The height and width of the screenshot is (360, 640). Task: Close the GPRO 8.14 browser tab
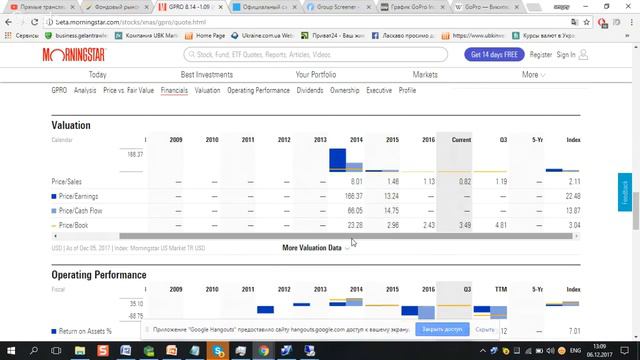[220, 7]
